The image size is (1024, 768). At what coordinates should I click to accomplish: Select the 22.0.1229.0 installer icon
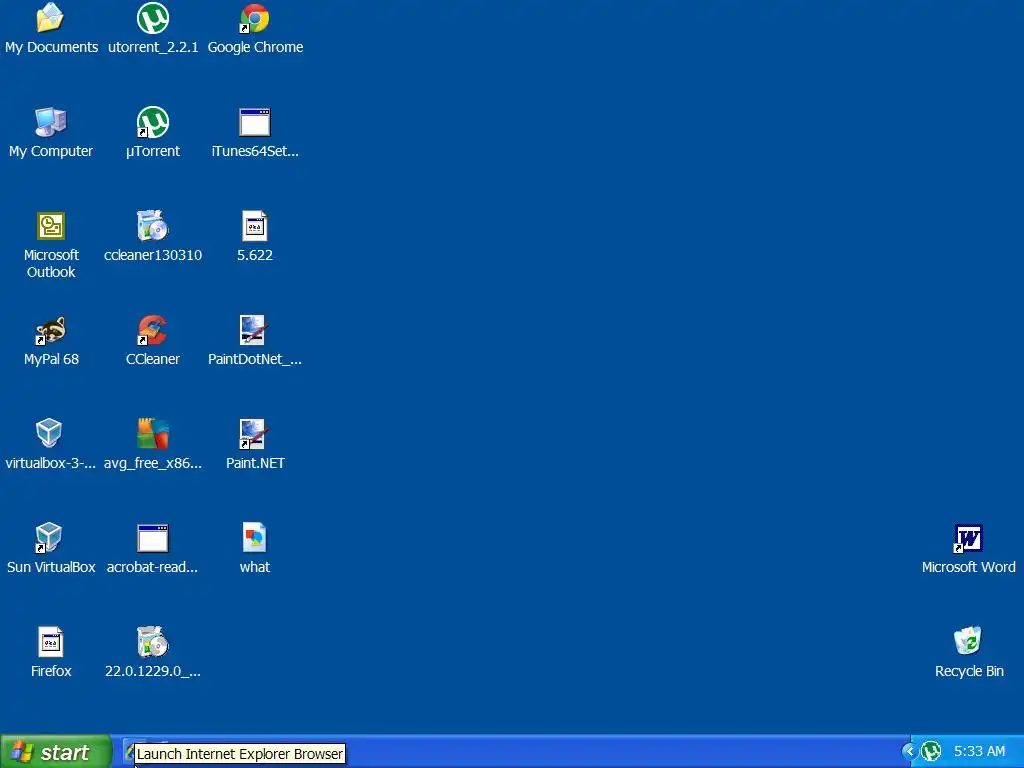point(153,642)
